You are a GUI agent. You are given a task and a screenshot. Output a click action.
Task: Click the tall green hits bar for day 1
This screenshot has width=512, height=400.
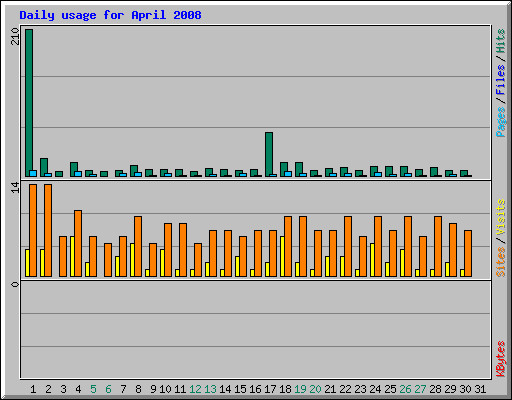[29, 103]
